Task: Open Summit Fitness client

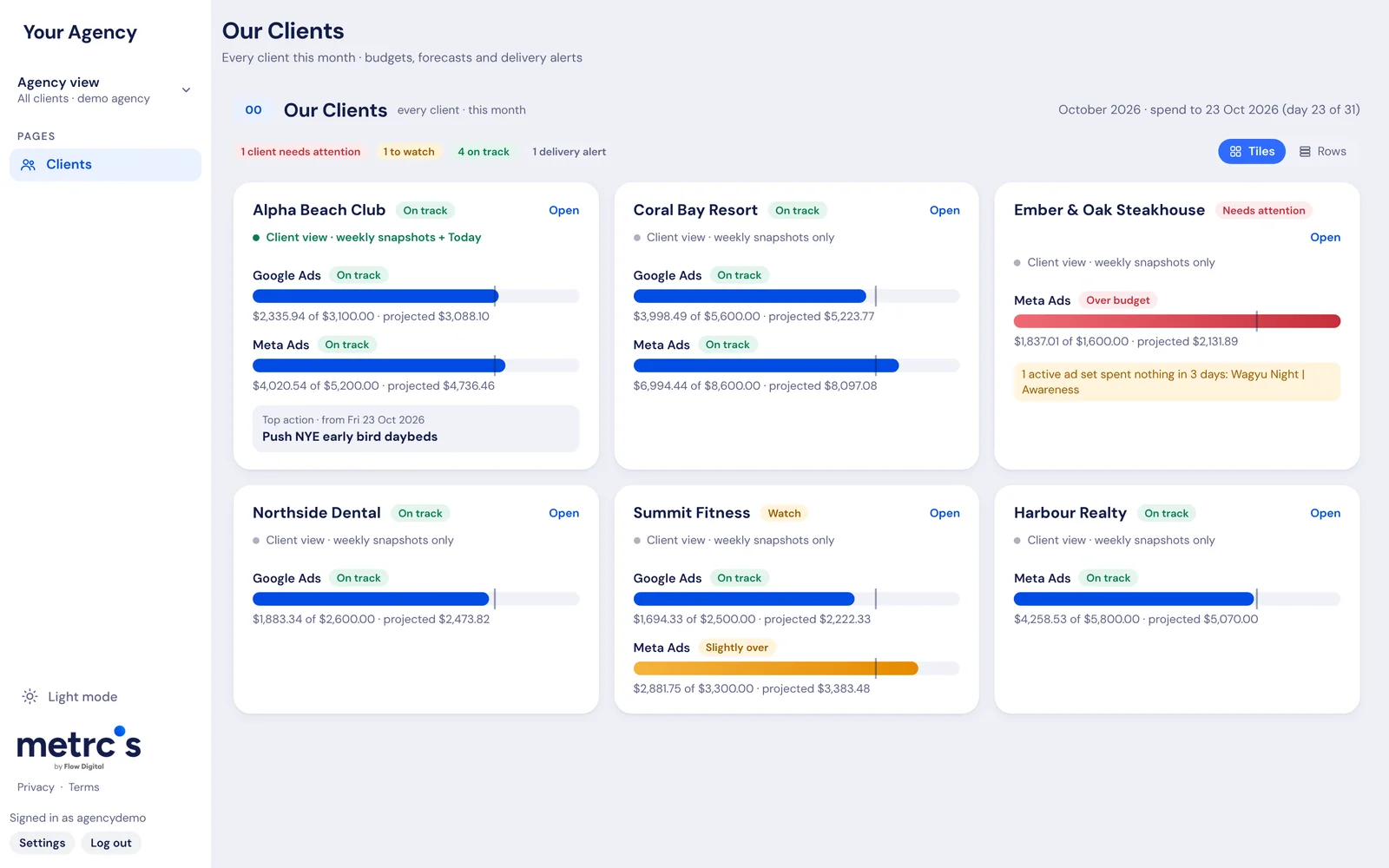Action: point(945,513)
